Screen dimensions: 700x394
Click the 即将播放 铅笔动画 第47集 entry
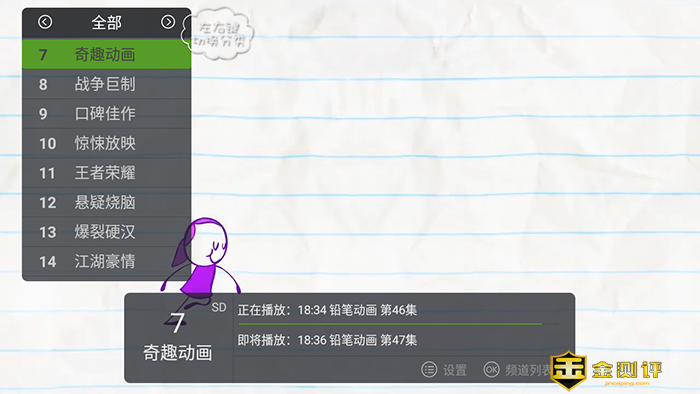(327, 340)
